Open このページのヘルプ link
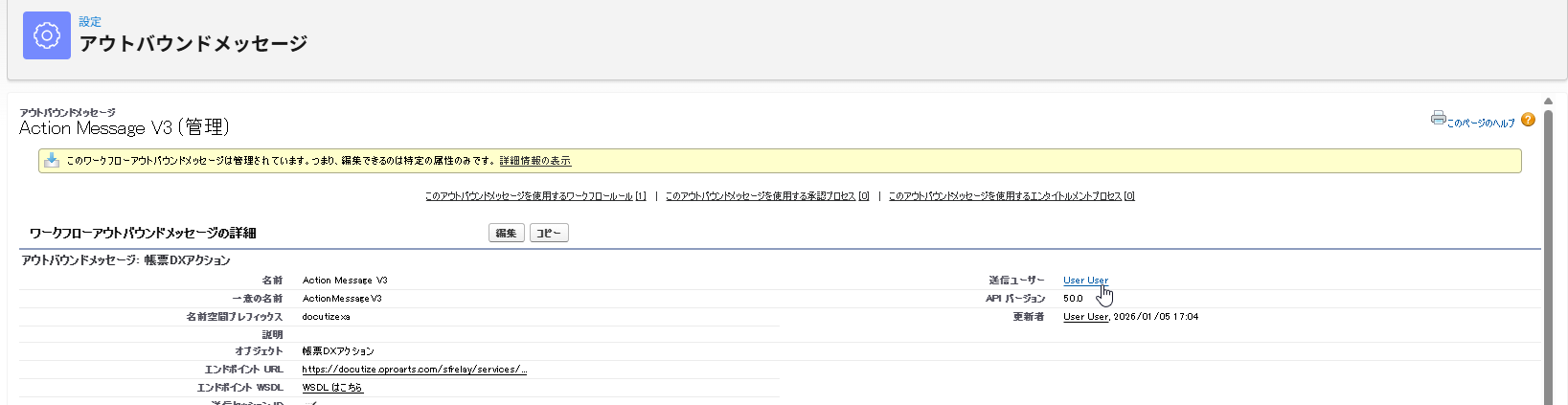Viewport: 1568px width, 405px height. point(1480,123)
